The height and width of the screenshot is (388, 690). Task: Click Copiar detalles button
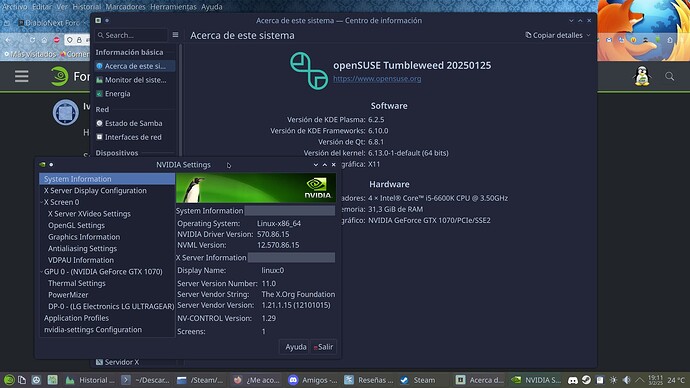pyautogui.click(x=558, y=35)
